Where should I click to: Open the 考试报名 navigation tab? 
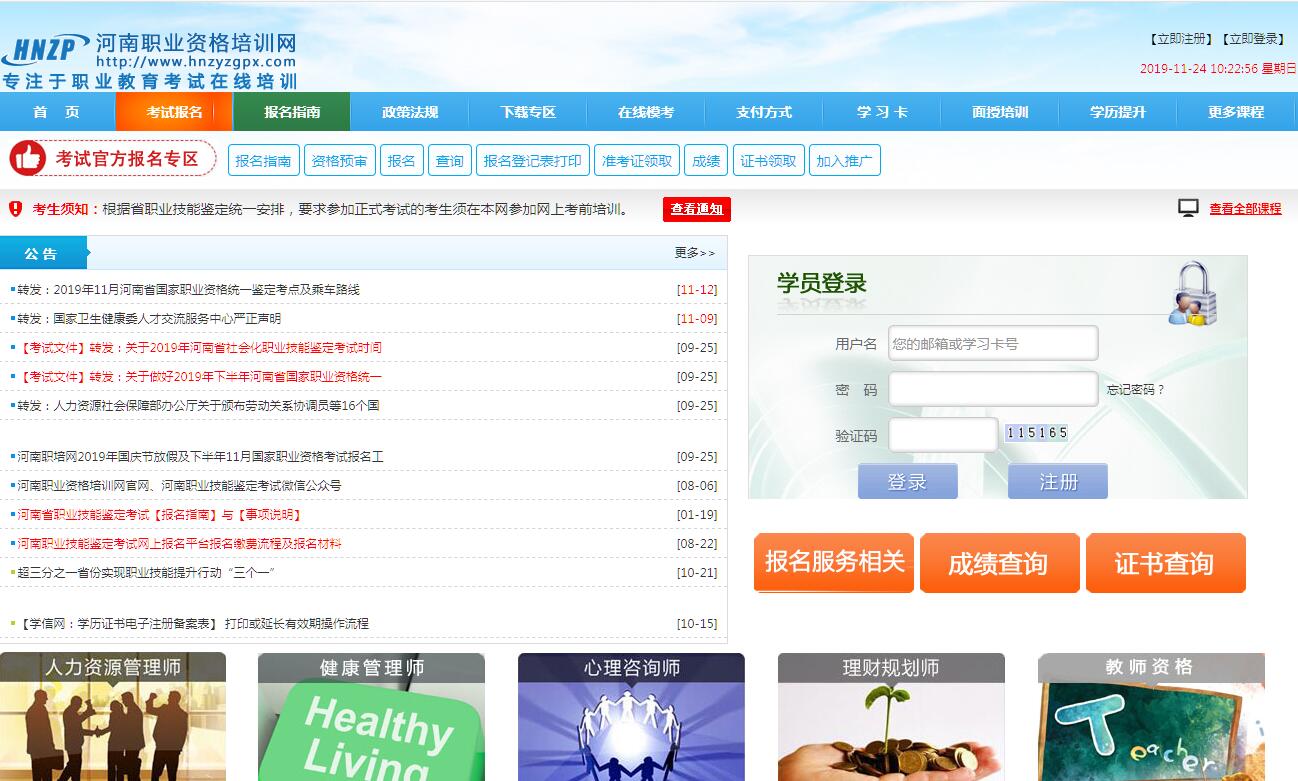pyautogui.click(x=174, y=112)
